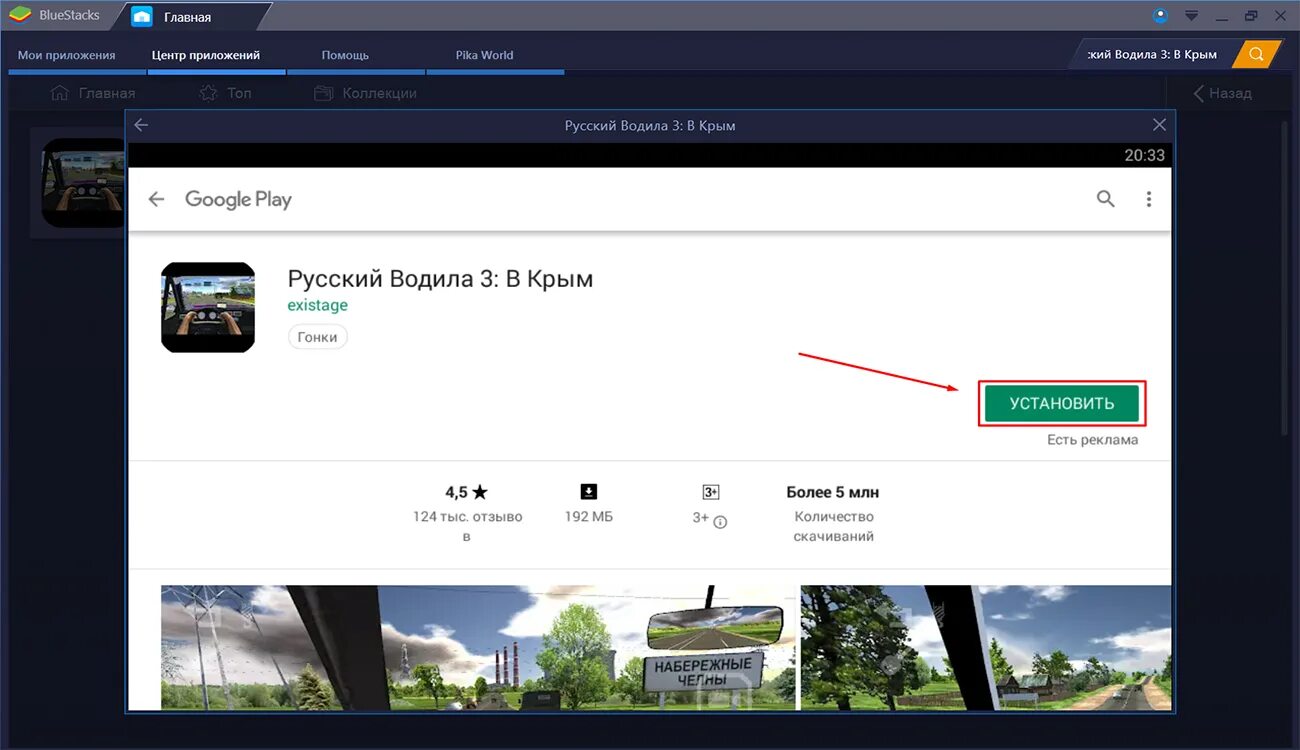
Task: Click the Назад back link
Action: [x=1222, y=93]
